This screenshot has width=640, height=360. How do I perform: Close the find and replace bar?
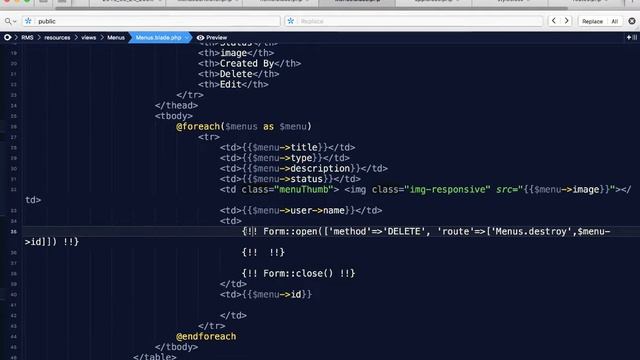[x=632, y=21]
